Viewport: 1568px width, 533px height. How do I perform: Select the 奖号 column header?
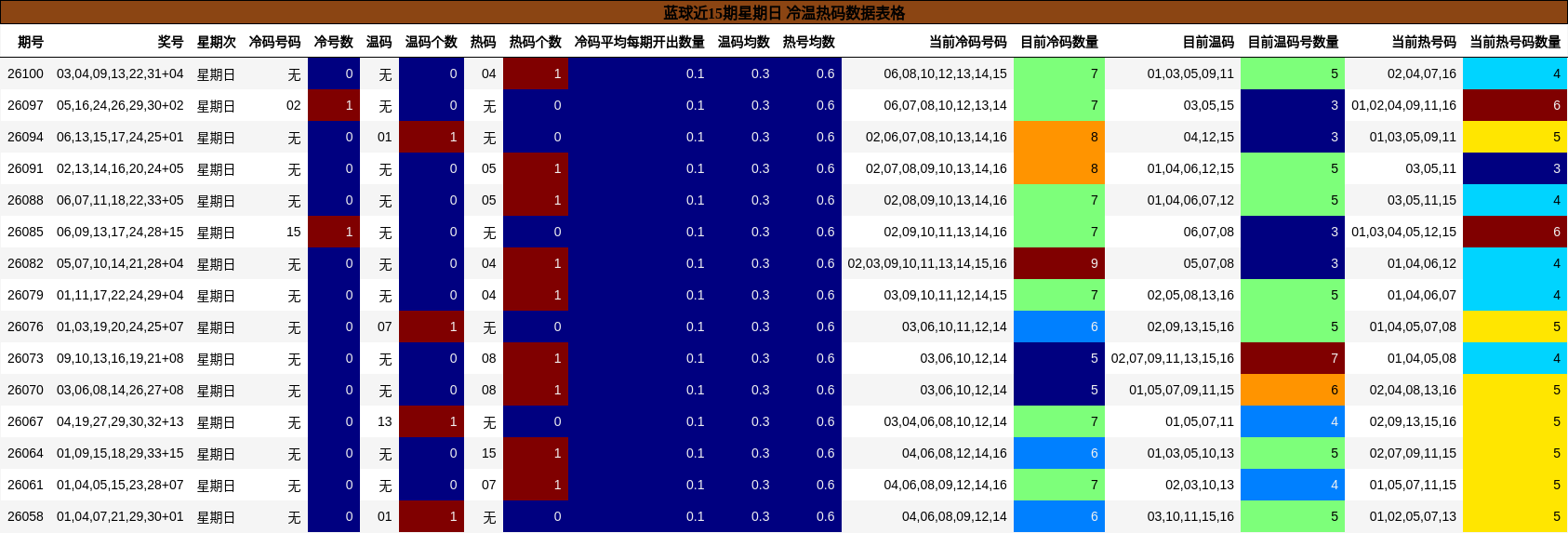pos(170,42)
